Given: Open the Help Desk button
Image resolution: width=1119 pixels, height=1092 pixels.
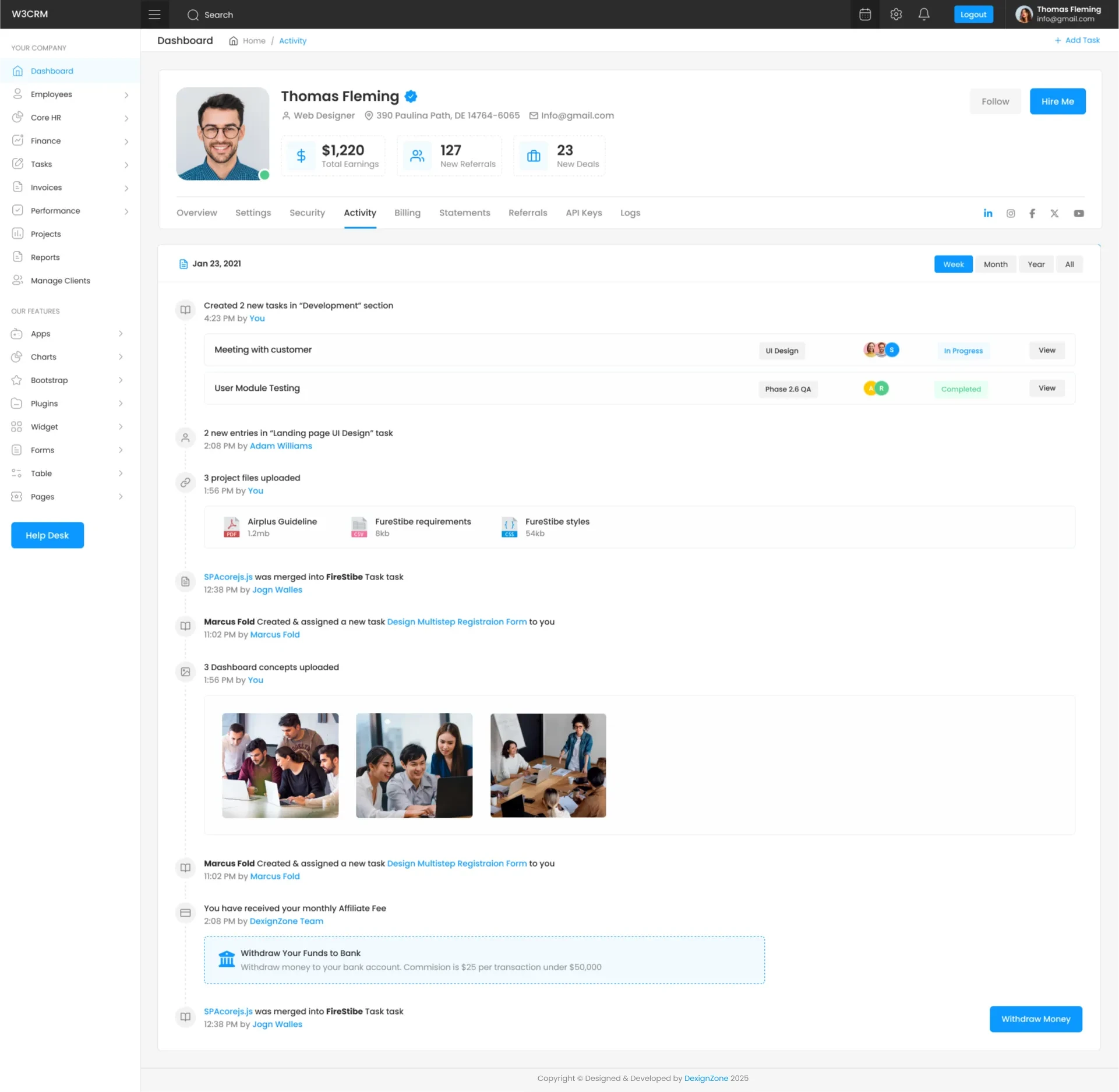Looking at the screenshot, I should (x=47, y=535).
